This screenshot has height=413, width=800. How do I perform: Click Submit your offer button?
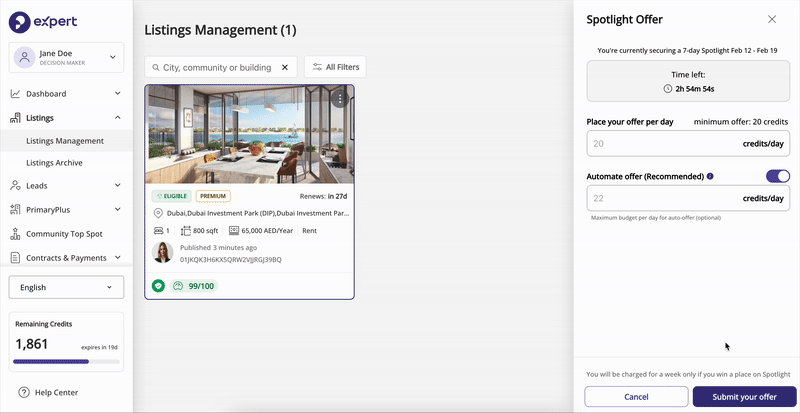pos(744,397)
